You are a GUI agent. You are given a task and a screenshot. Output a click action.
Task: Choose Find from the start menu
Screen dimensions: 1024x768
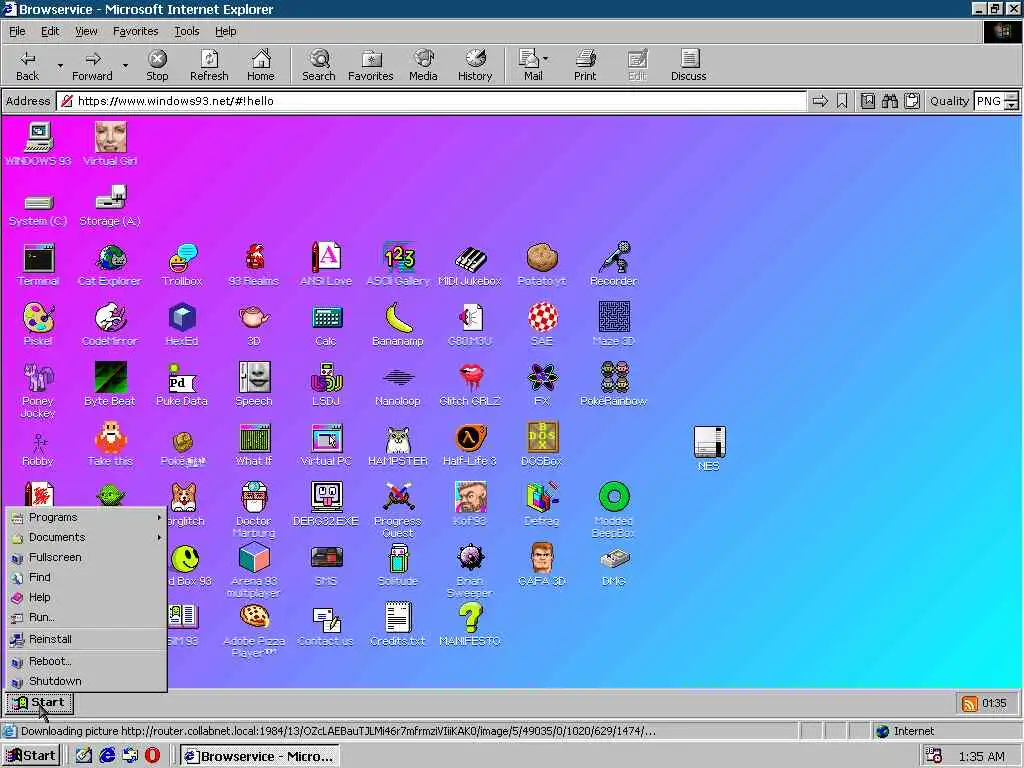[x=87, y=577]
